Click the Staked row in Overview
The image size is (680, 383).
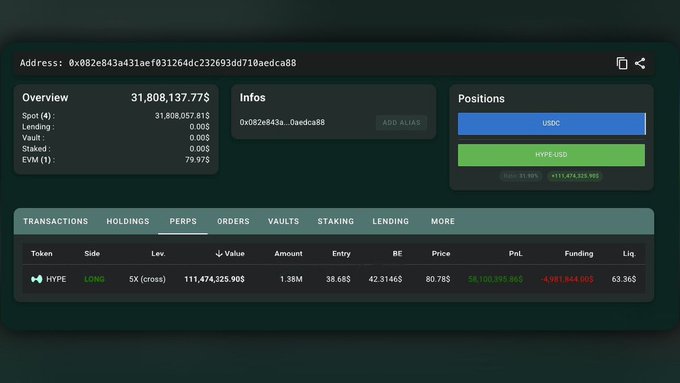pos(116,149)
